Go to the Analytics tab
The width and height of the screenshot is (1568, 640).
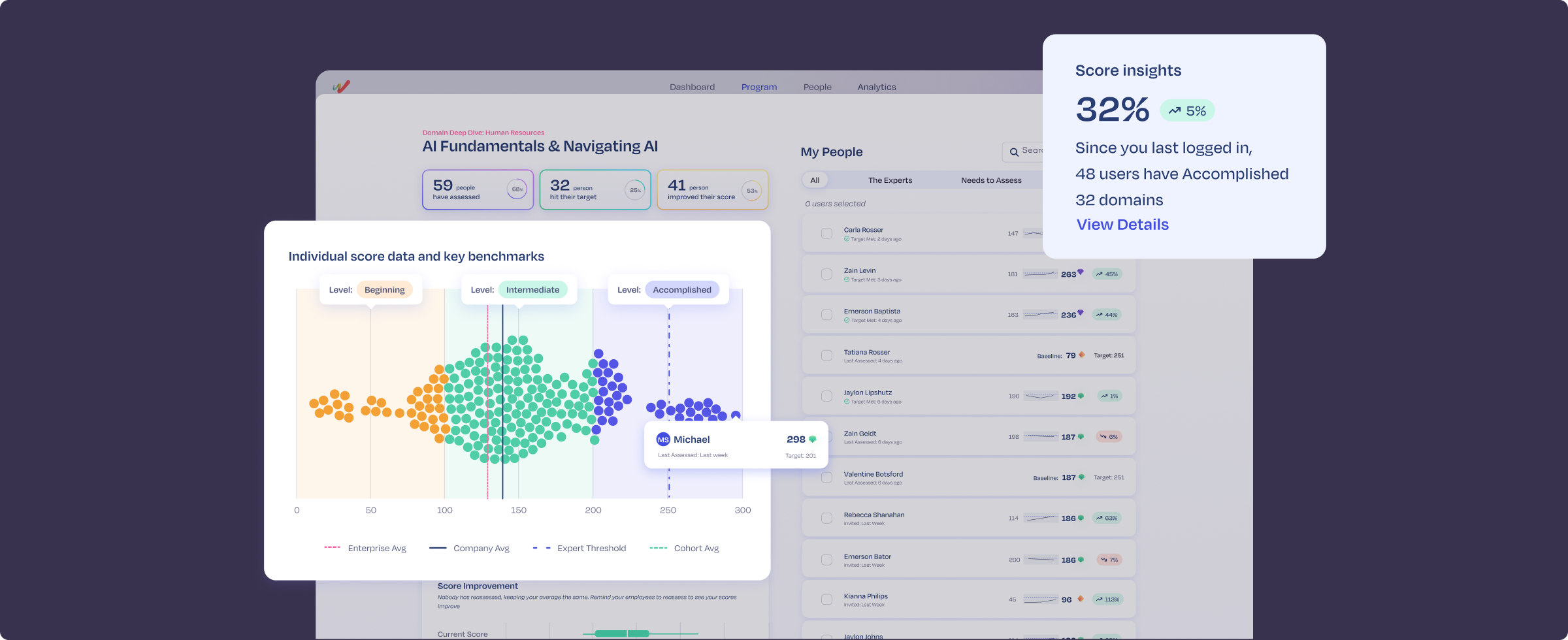pos(877,87)
